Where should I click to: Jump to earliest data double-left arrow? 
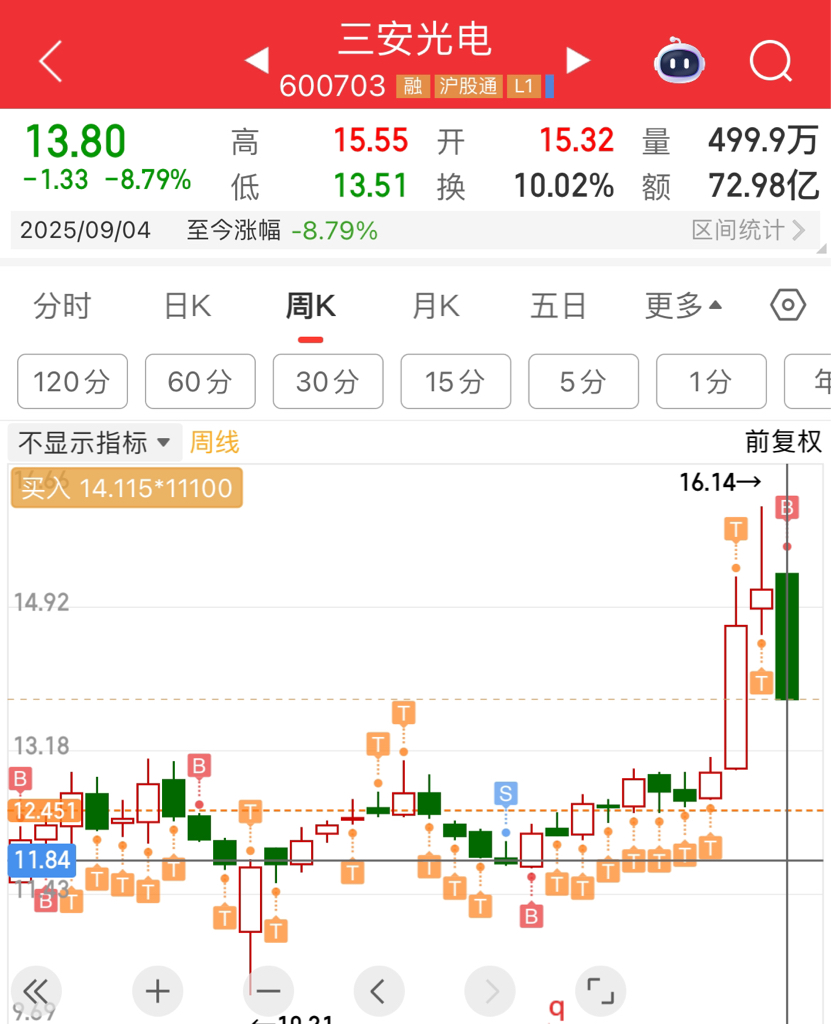tap(37, 991)
